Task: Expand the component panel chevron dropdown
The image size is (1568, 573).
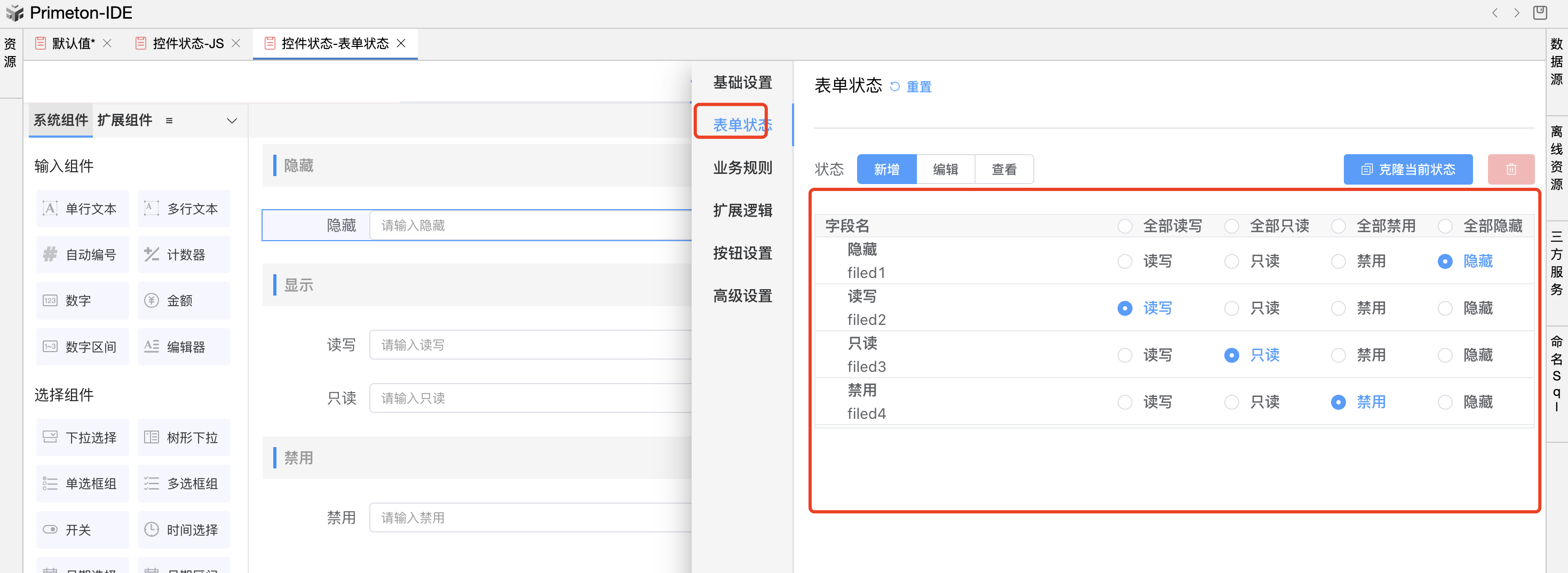Action: click(x=232, y=121)
